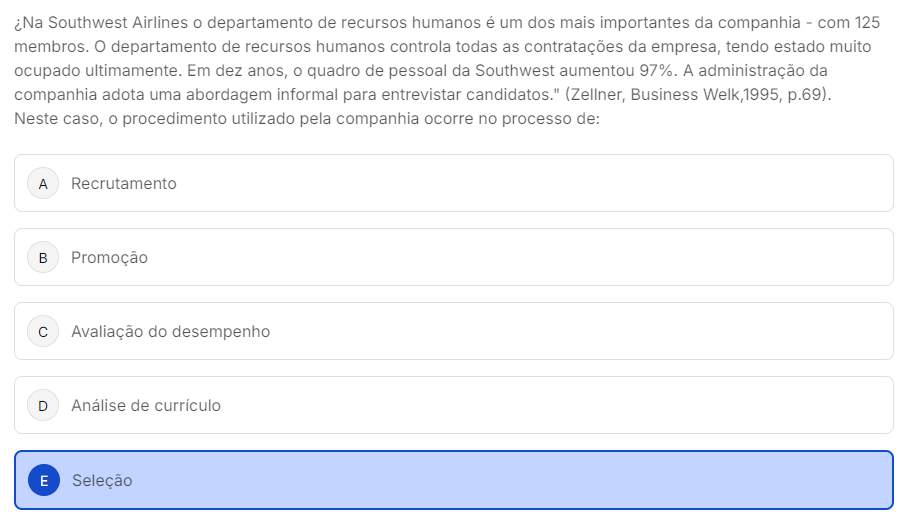The width and height of the screenshot is (908, 522).
Task: Select the Recrutamento answer text
Action: pyautogui.click(x=124, y=184)
